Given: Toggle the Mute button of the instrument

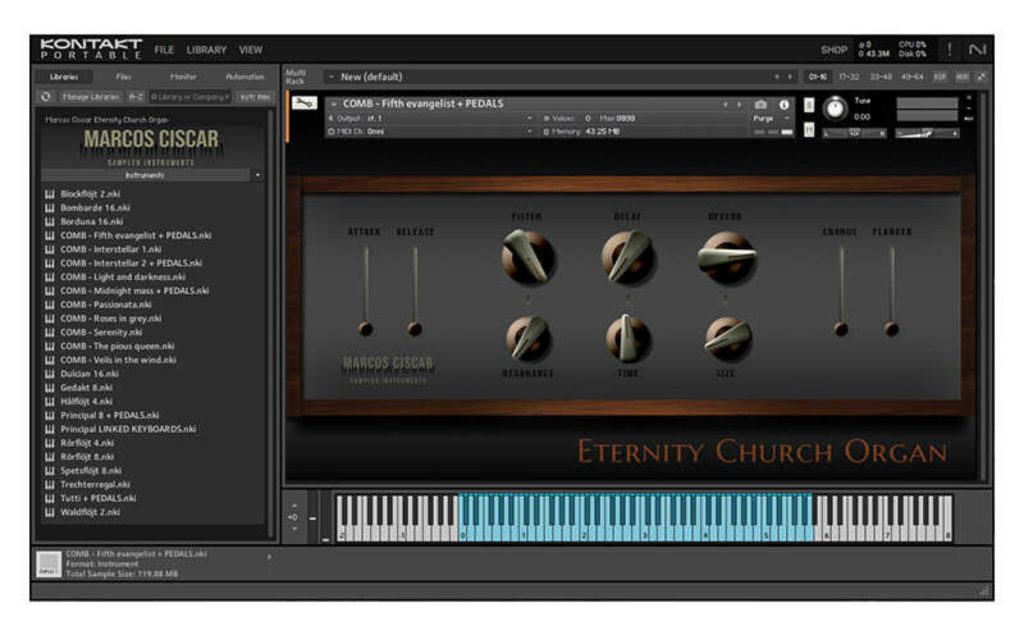Looking at the screenshot, I should click(808, 130).
